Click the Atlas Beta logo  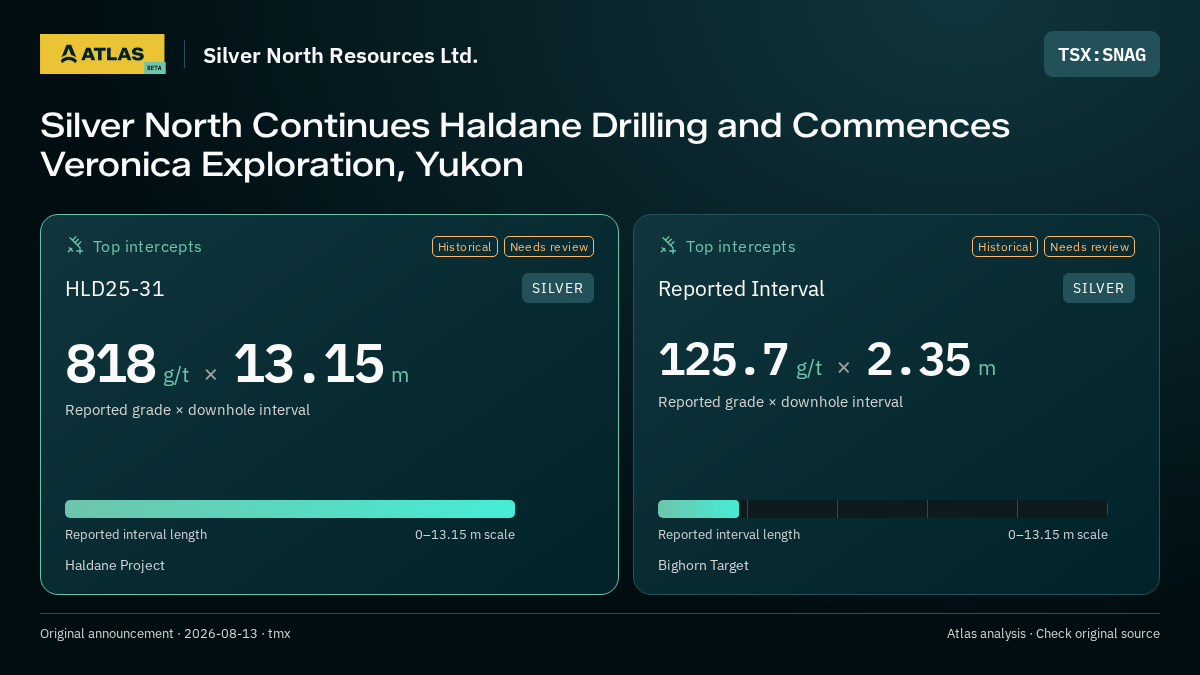coord(102,54)
